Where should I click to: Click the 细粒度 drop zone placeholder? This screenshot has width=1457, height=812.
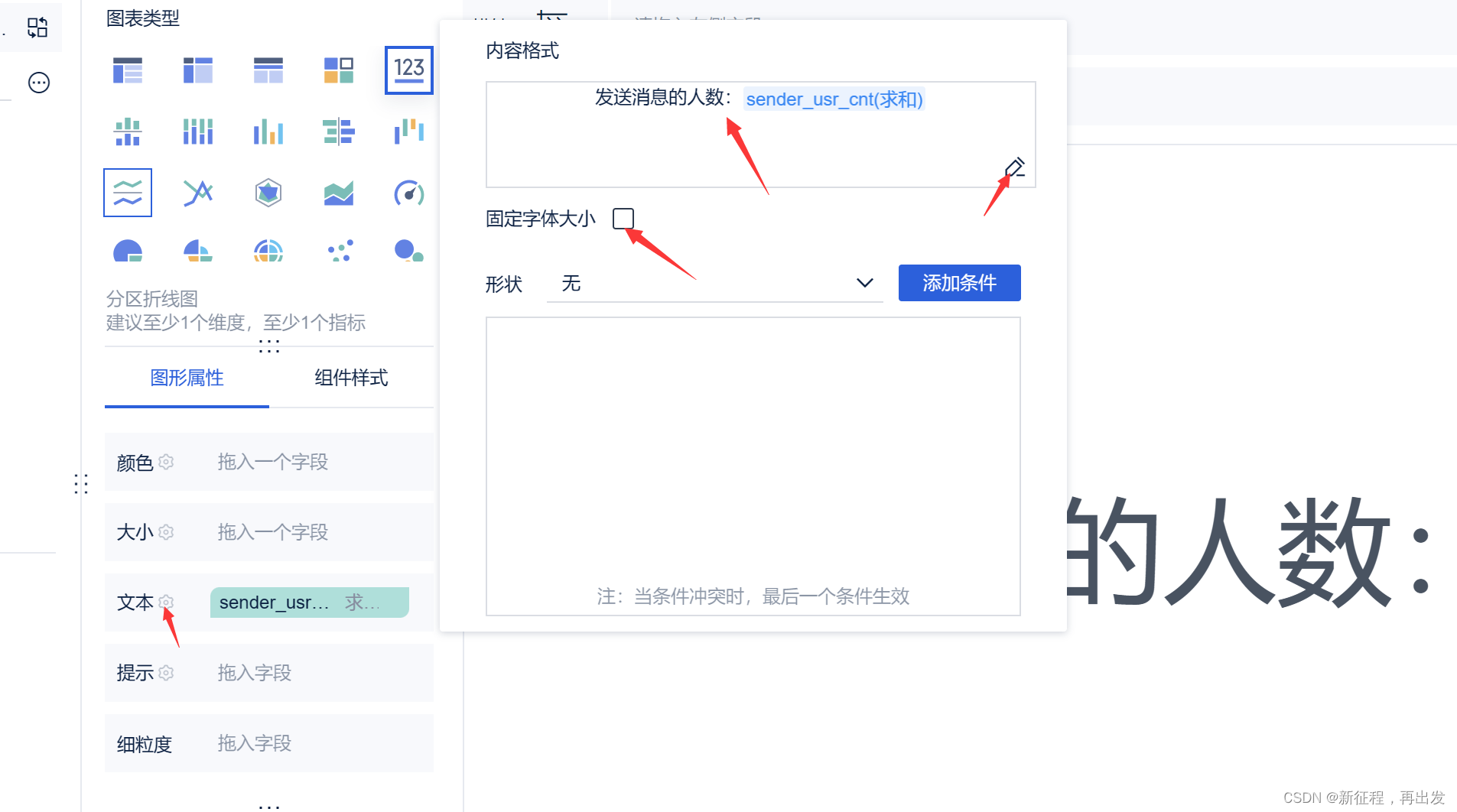pos(255,743)
